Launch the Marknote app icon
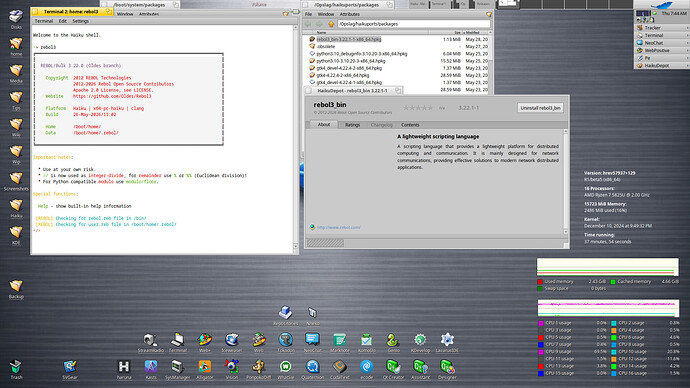 tap(339, 340)
